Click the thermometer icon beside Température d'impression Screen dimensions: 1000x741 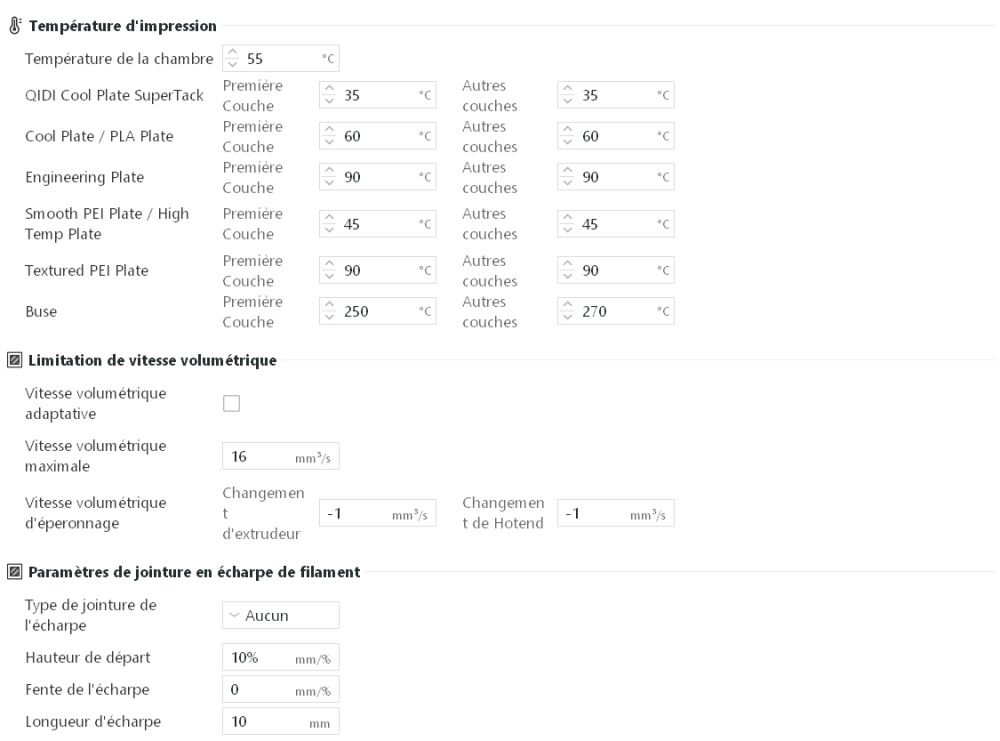pos(14,27)
